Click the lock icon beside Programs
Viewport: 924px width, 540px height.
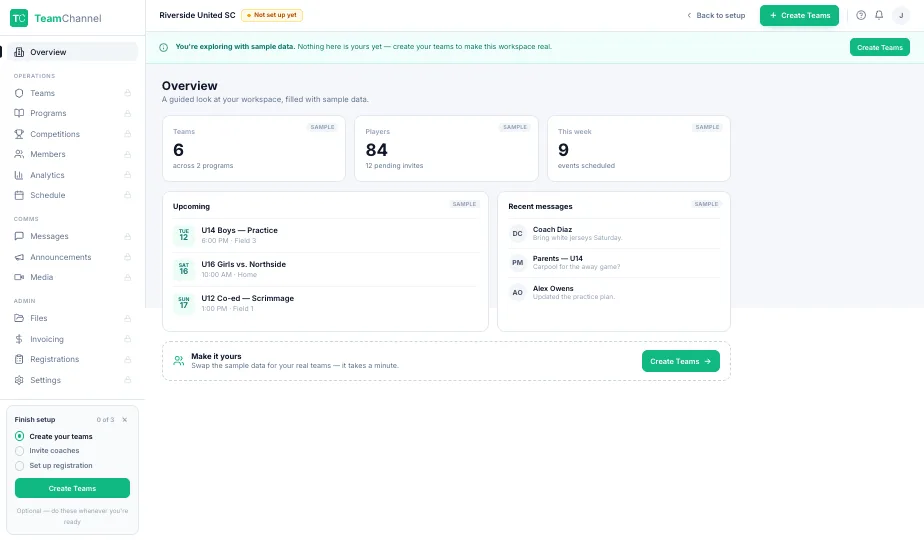(127, 113)
